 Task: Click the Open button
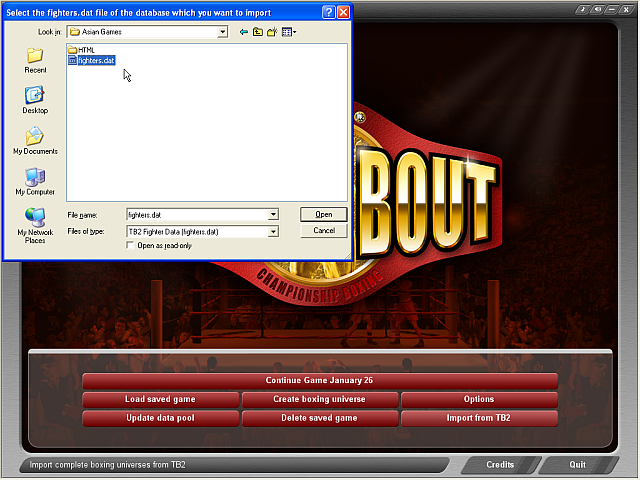tap(324, 215)
